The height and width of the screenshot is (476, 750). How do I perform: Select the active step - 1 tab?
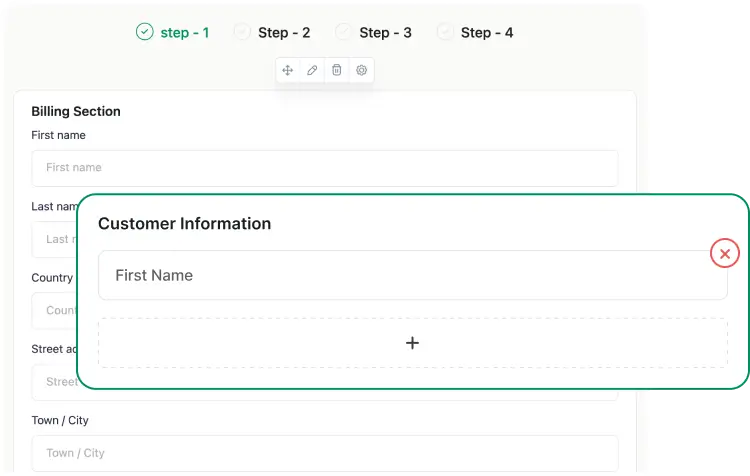point(185,32)
